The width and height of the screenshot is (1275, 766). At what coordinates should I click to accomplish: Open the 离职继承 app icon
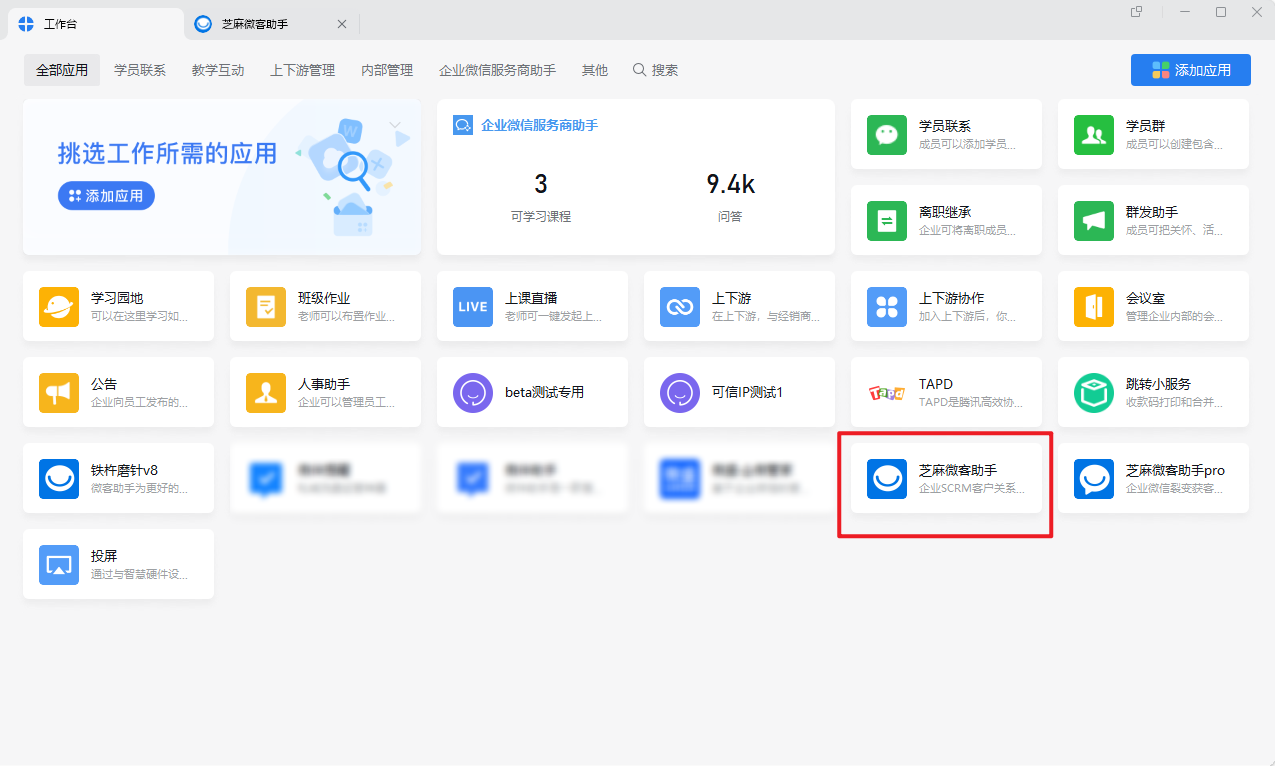tap(887, 220)
